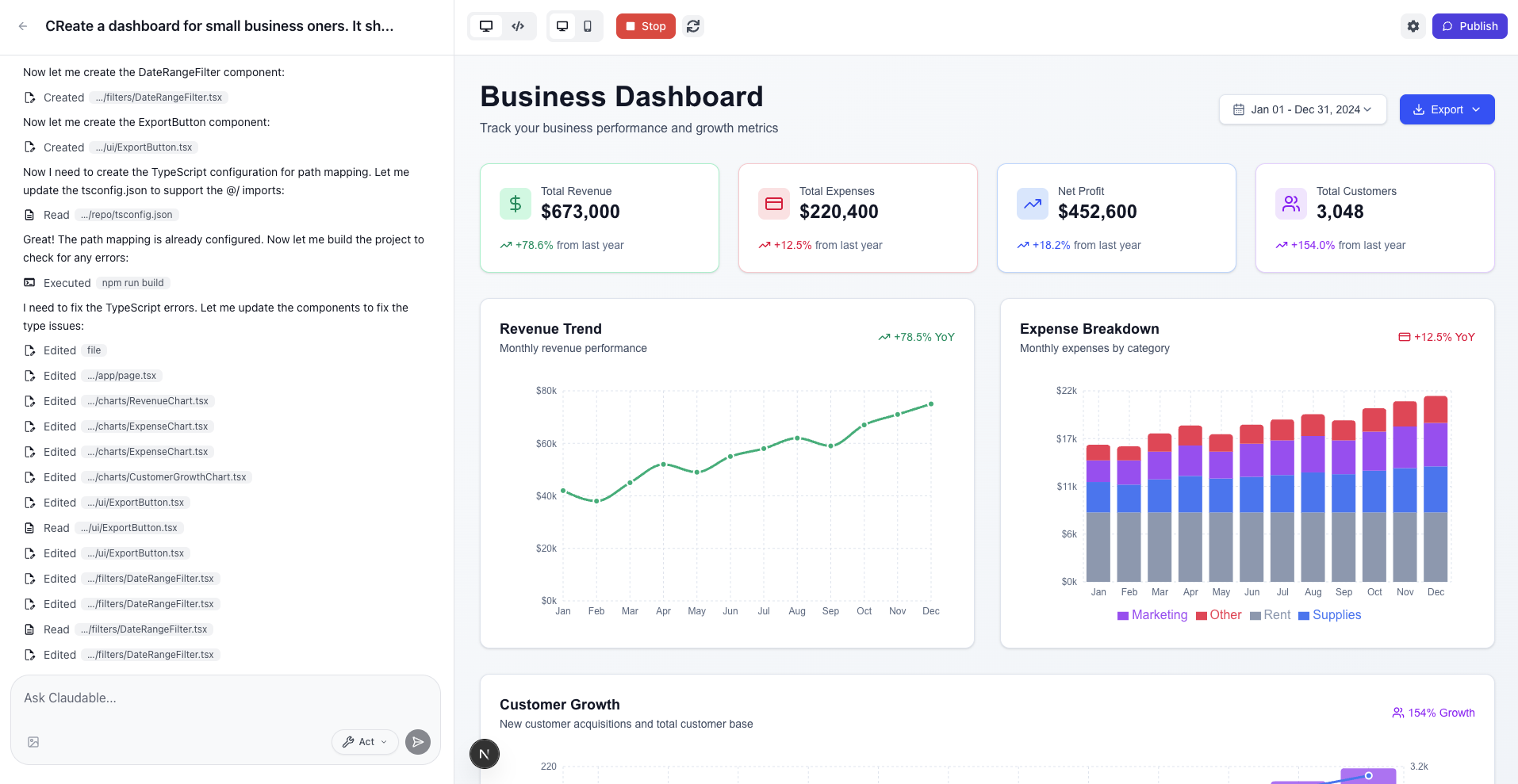Click the dollar sign Total Revenue icon
The height and width of the screenshot is (784, 1518).
point(516,204)
